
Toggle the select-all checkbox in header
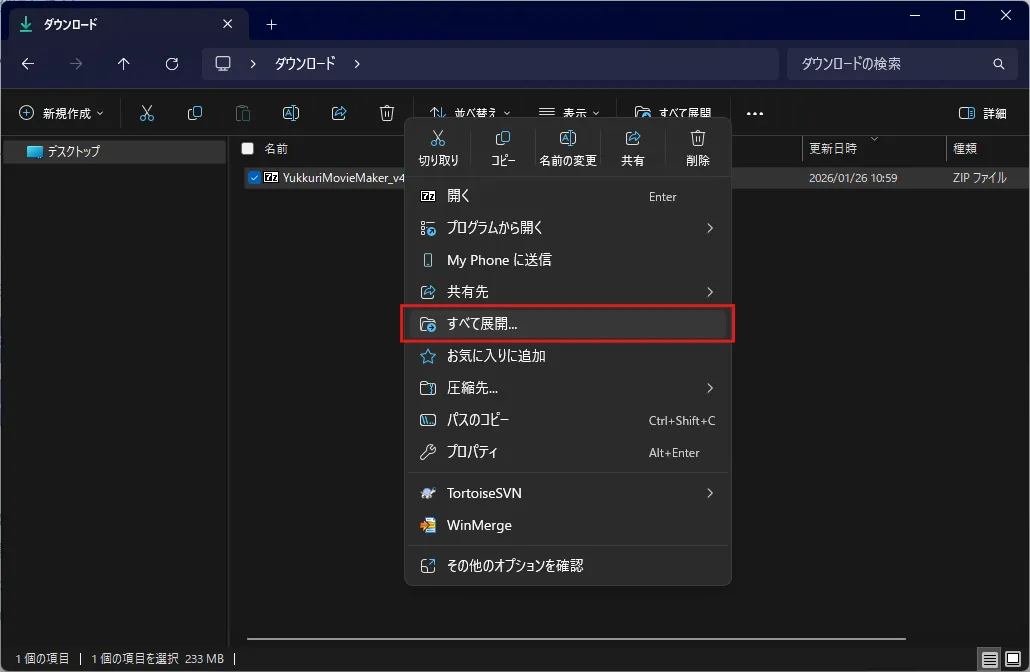point(248,148)
